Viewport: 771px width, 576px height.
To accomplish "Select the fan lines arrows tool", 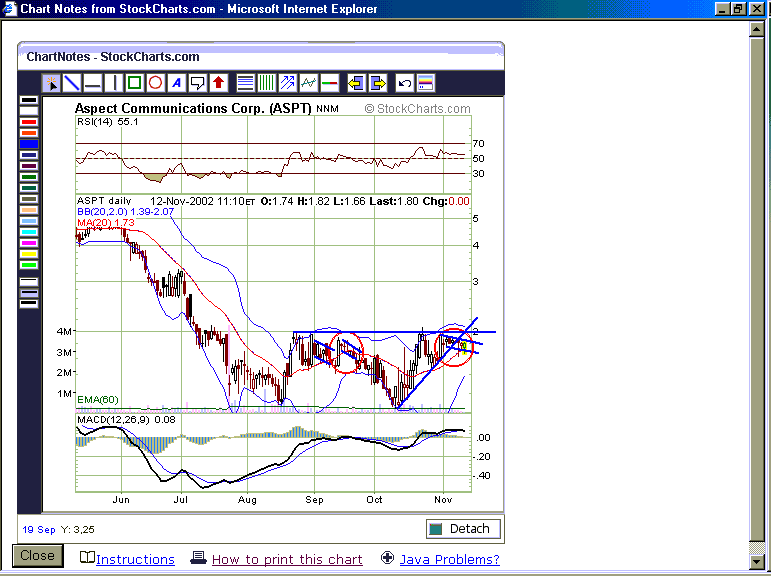I will (x=287, y=83).
